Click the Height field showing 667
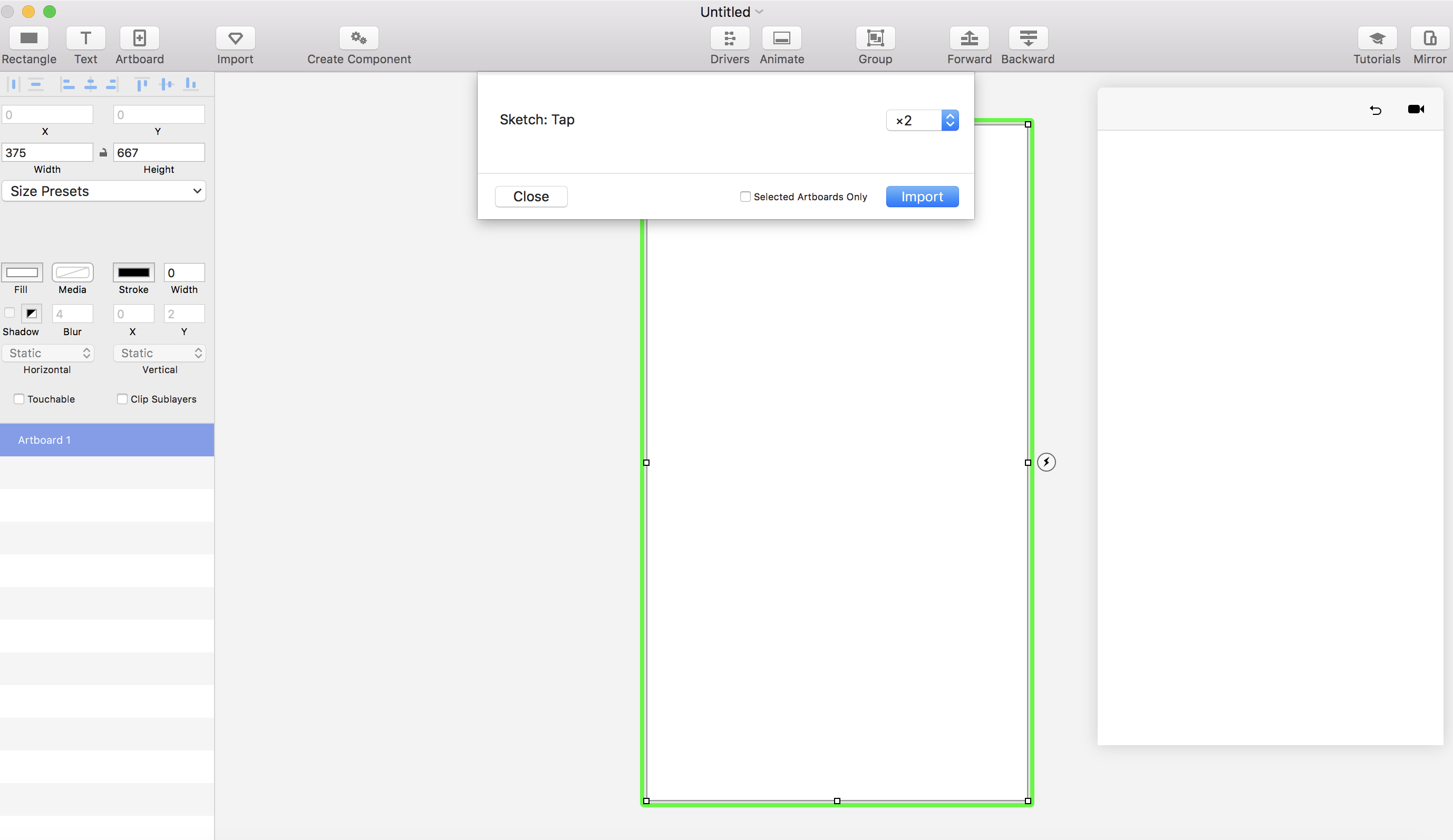The height and width of the screenshot is (840, 1453). [x=159, y=153]
